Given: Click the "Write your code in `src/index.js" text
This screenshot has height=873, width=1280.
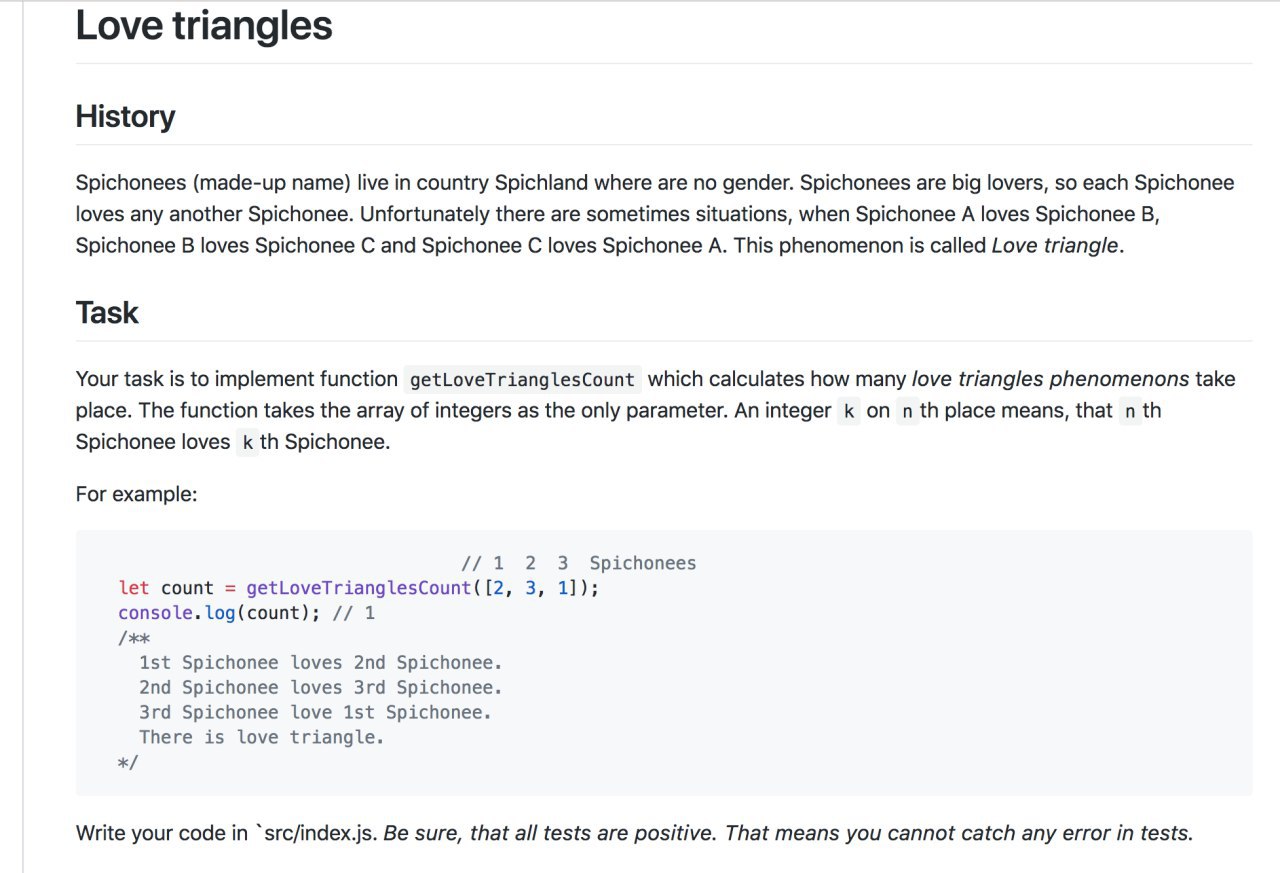Looking at the screenshot, I should coord(227,833).
